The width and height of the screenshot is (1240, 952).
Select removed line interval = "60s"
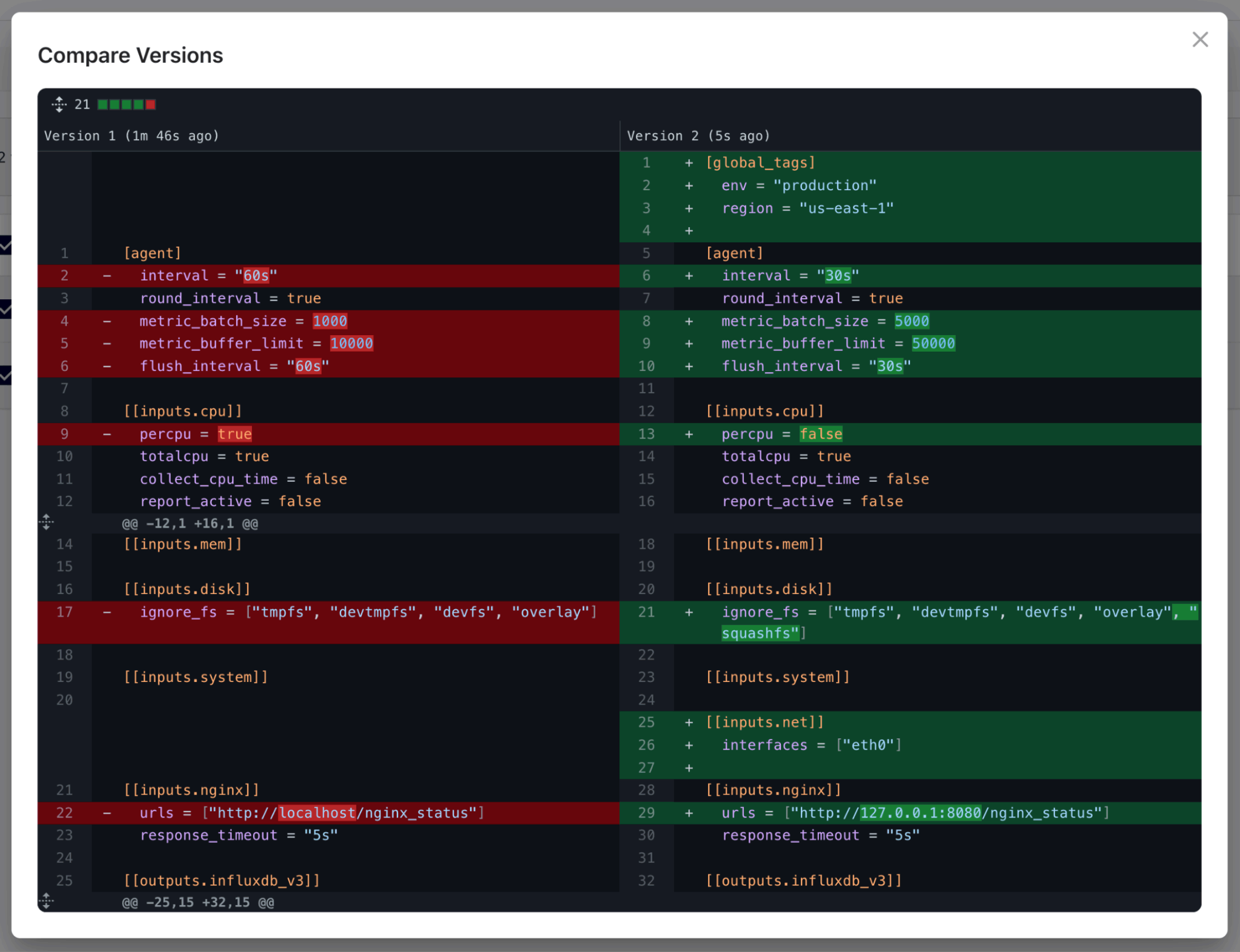[329, 276]
